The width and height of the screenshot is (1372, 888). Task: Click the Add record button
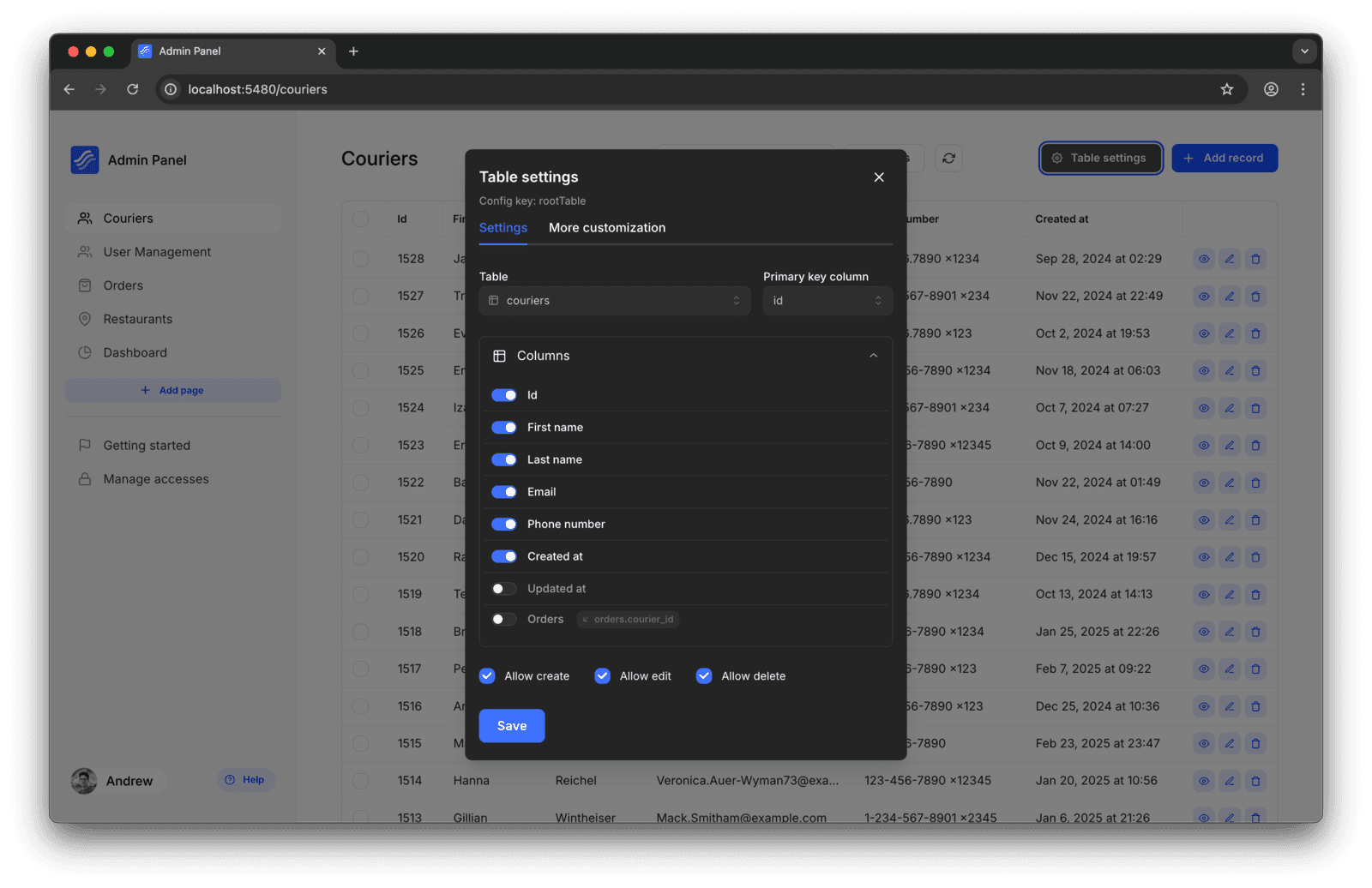point(1225,159)
